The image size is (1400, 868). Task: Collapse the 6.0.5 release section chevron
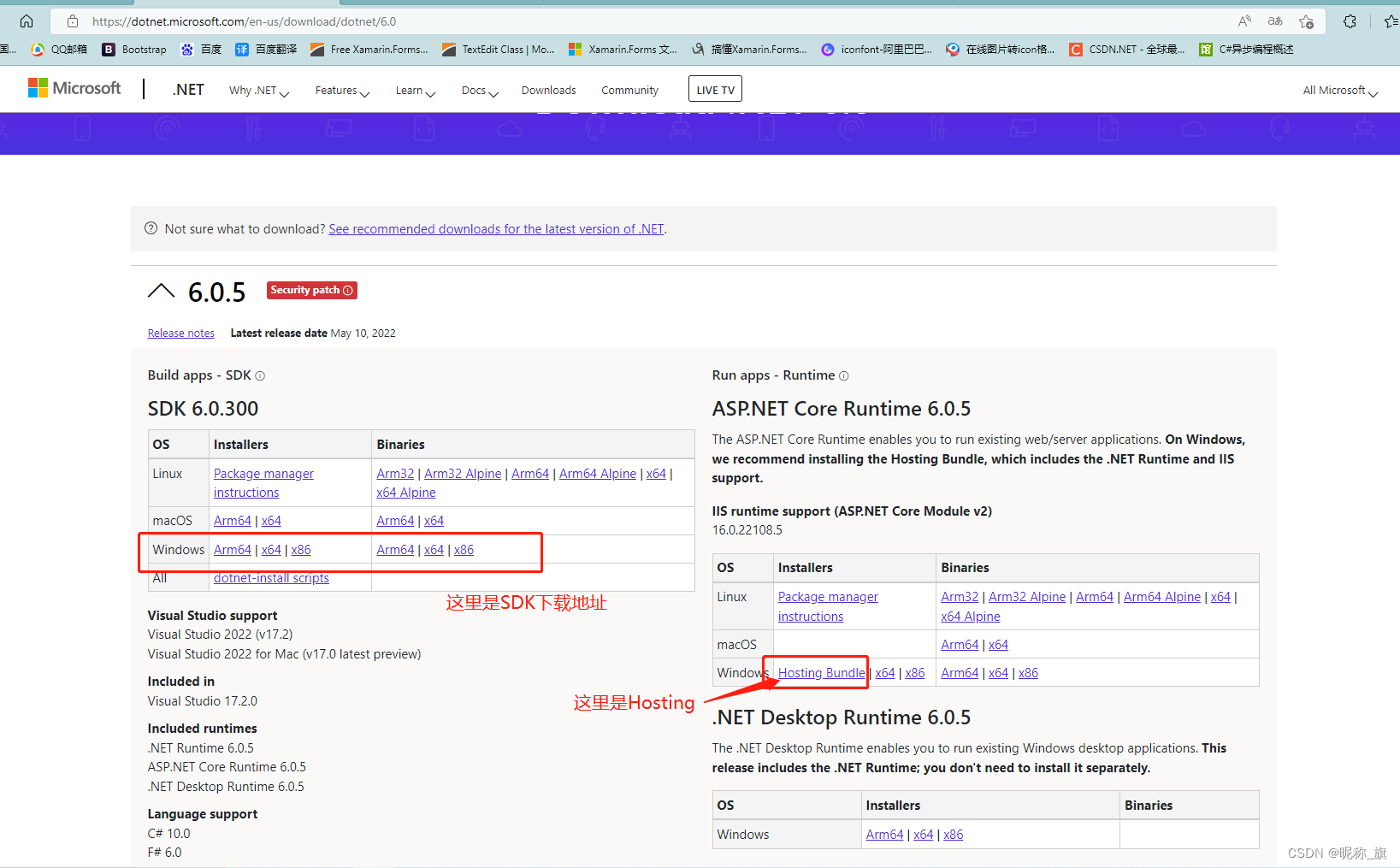161,291
